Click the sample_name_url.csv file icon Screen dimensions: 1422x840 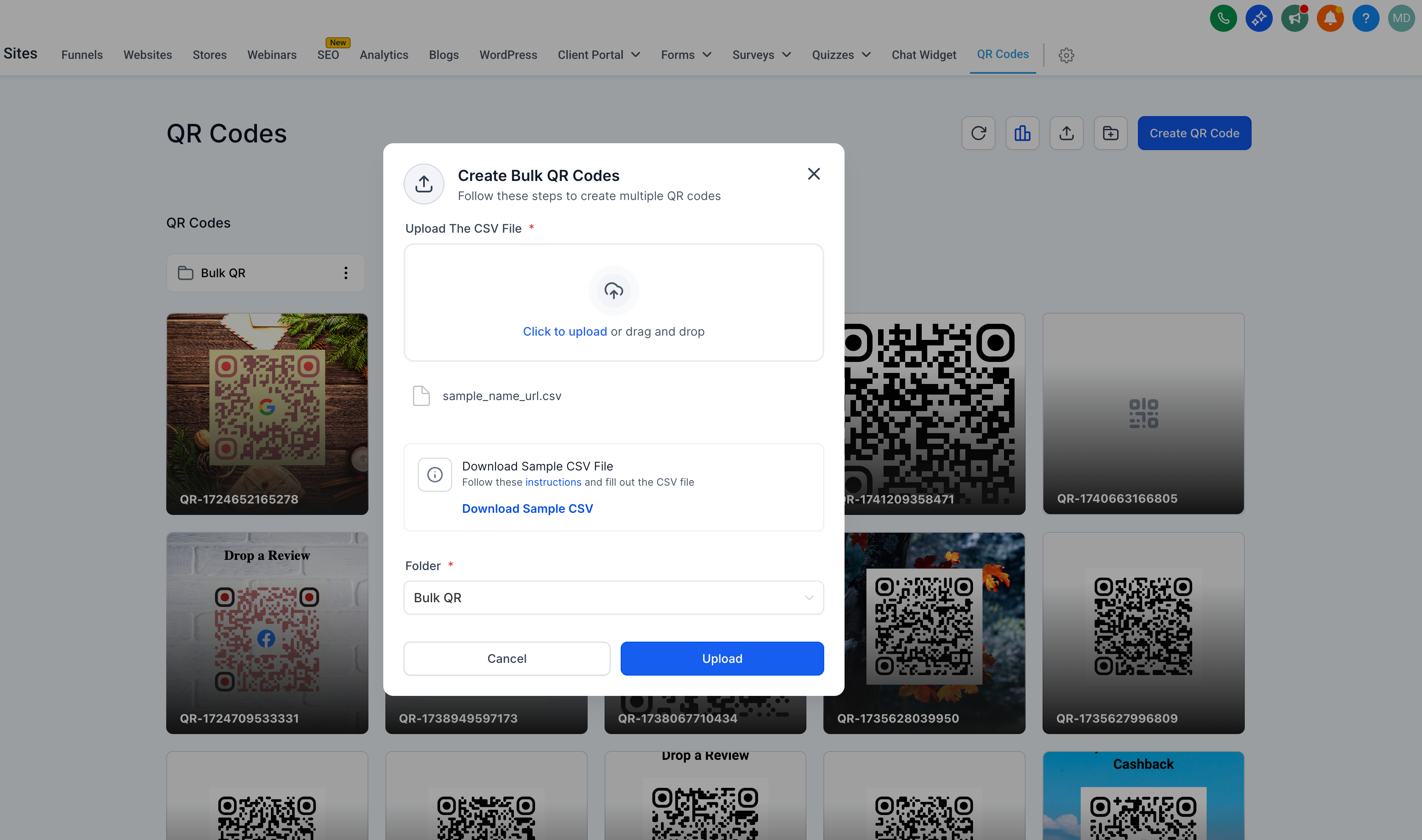(421, 396)
